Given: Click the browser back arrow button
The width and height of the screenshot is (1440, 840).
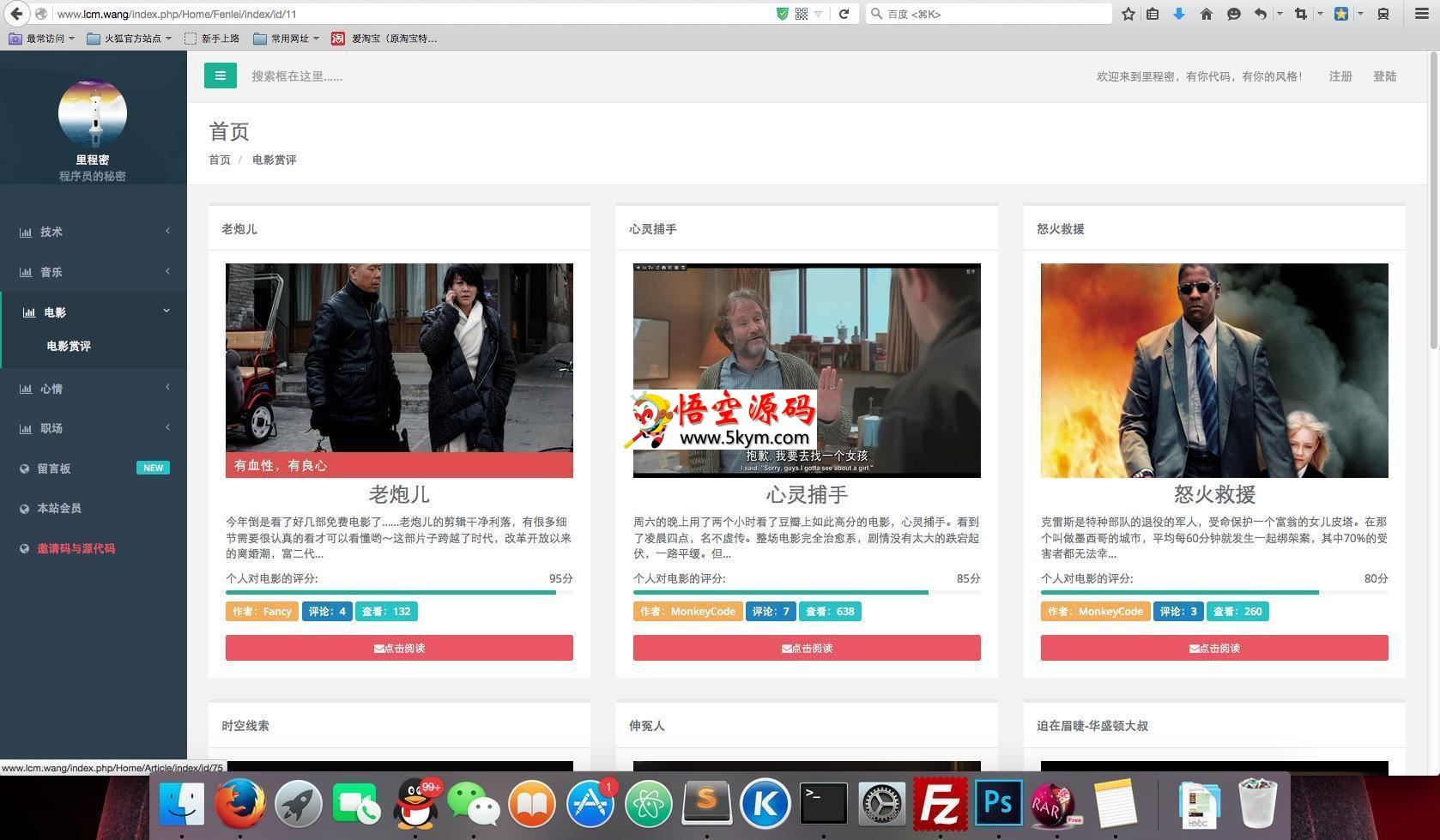Looking at the screenshot, I should (x=16, y=14).
